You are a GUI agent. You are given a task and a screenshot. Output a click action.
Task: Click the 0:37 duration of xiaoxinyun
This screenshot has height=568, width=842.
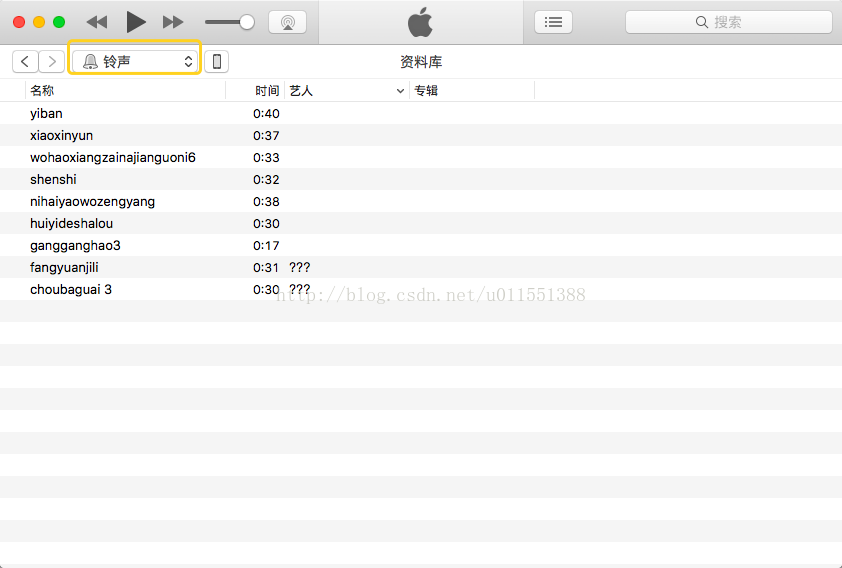point(266,135)
